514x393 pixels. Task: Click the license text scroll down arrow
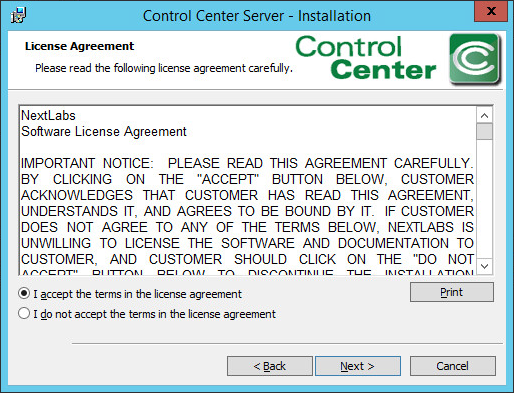pyautogui.click(x=484, y=266)
